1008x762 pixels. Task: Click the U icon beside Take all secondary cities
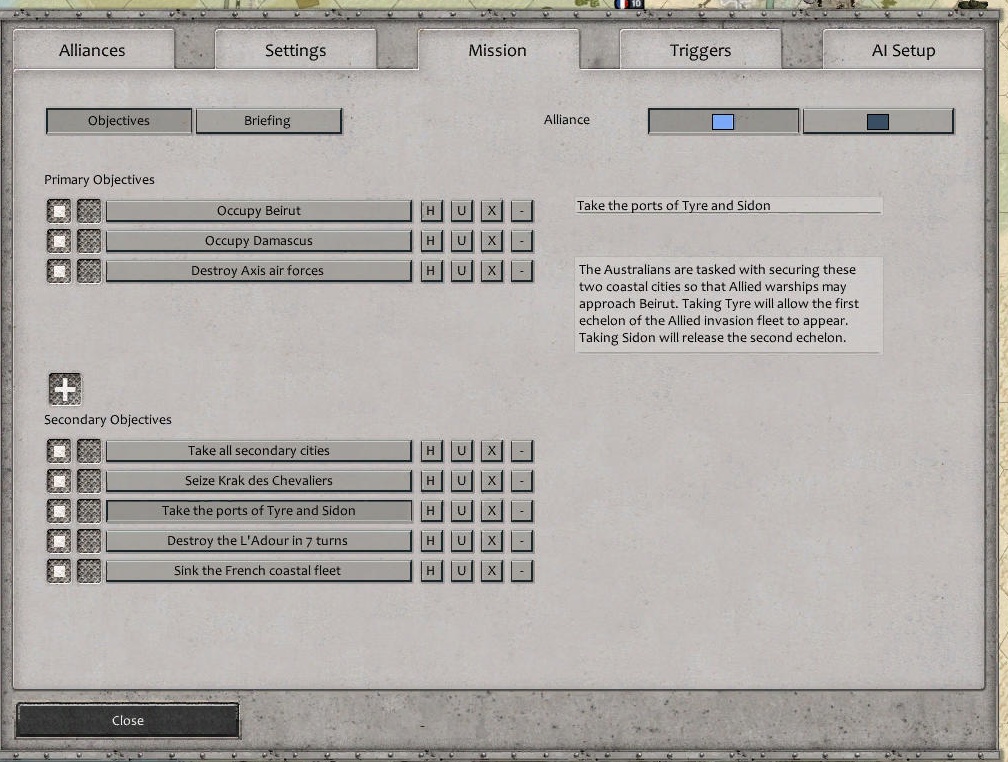coord(461,450)
